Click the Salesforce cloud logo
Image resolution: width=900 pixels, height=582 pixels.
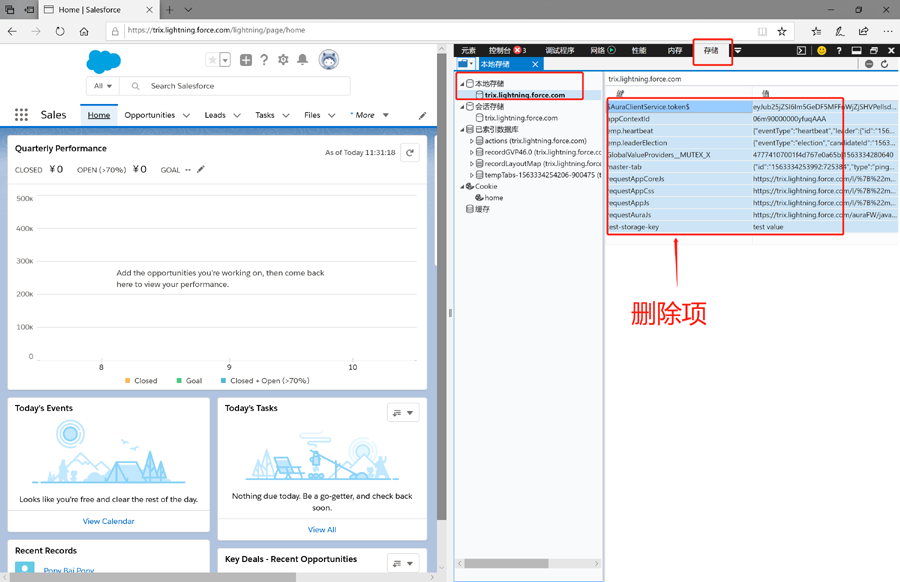pos(103,61)
